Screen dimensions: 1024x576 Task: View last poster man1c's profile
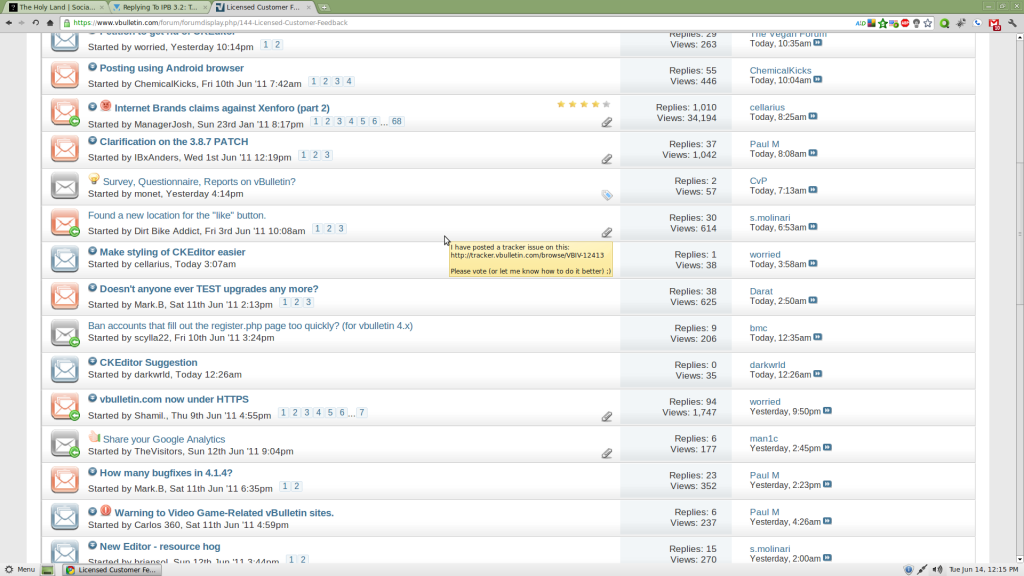pyautogui.click(x=763, y=439)
